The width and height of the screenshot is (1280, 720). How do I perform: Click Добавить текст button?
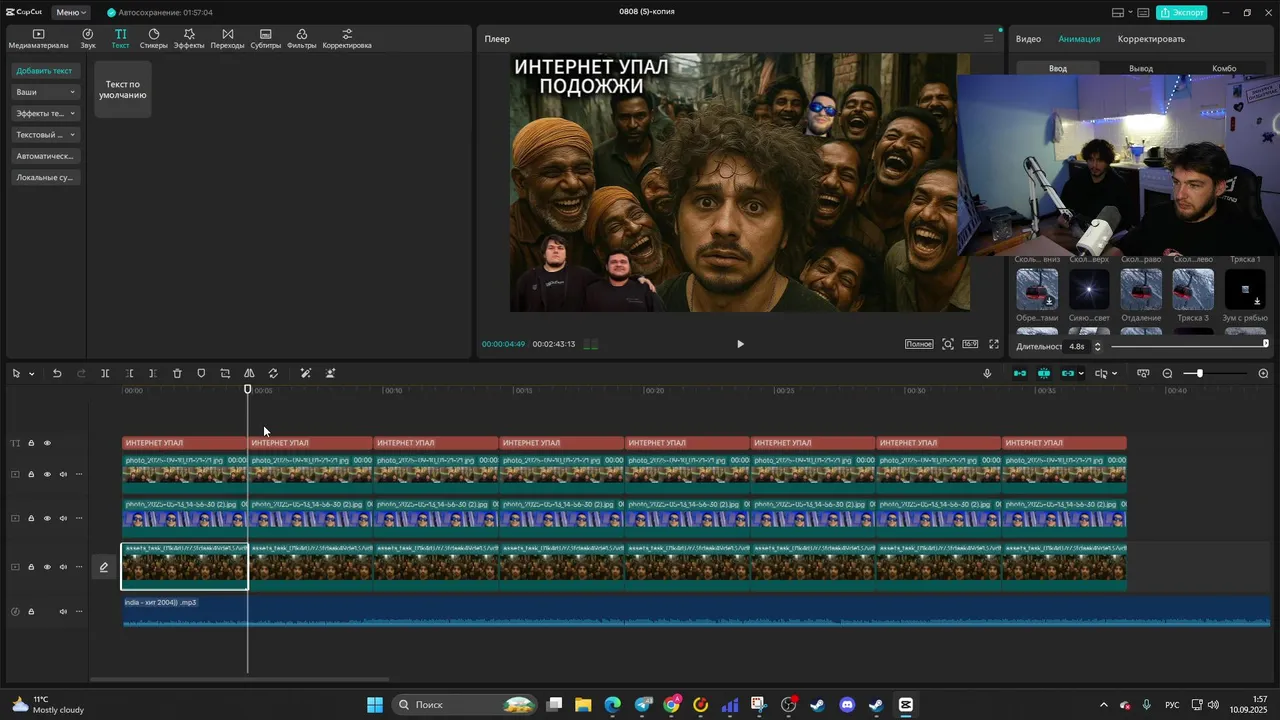tap(46, 71)
